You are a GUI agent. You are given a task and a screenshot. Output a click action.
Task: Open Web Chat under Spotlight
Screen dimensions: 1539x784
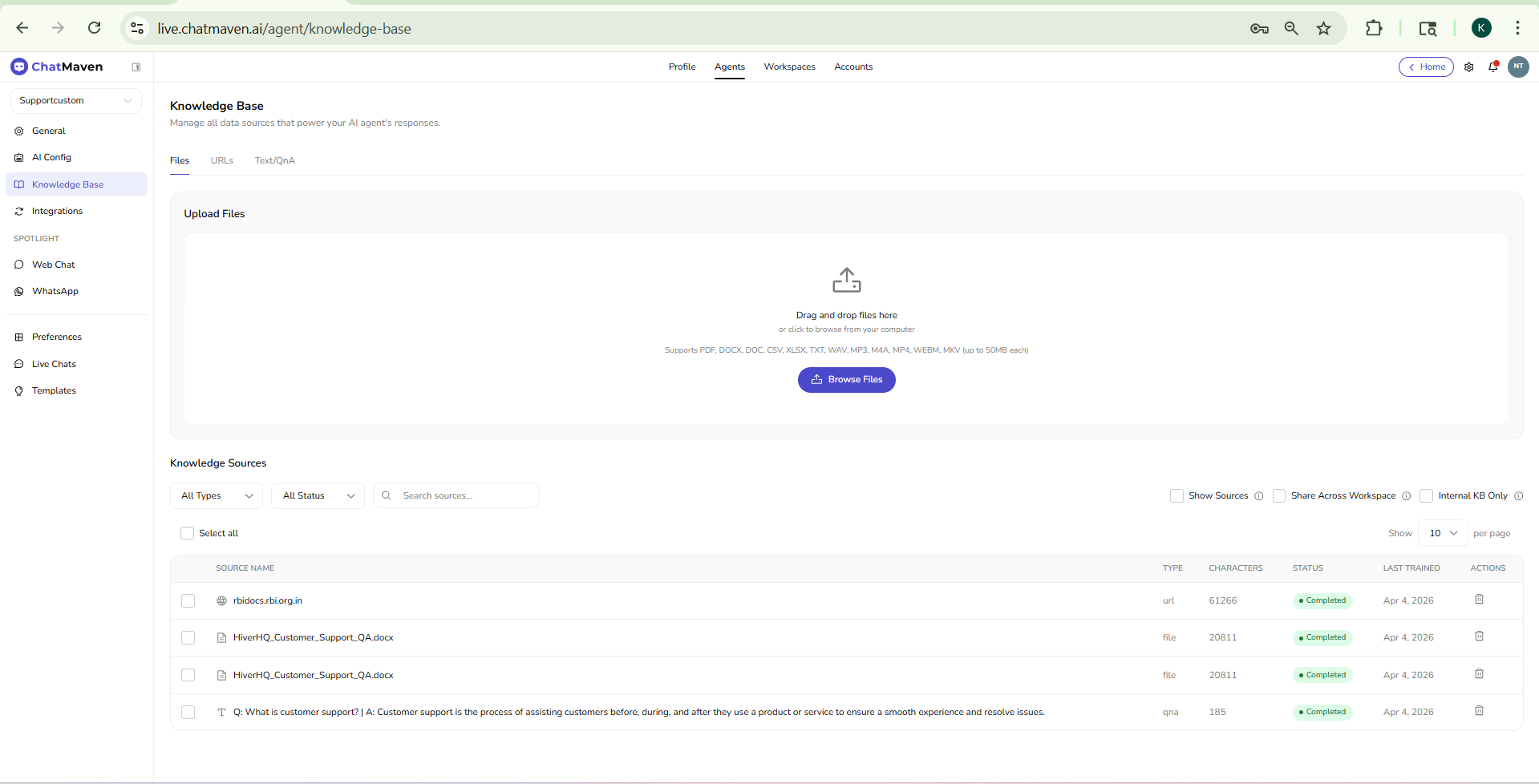[x=53, y=265]
